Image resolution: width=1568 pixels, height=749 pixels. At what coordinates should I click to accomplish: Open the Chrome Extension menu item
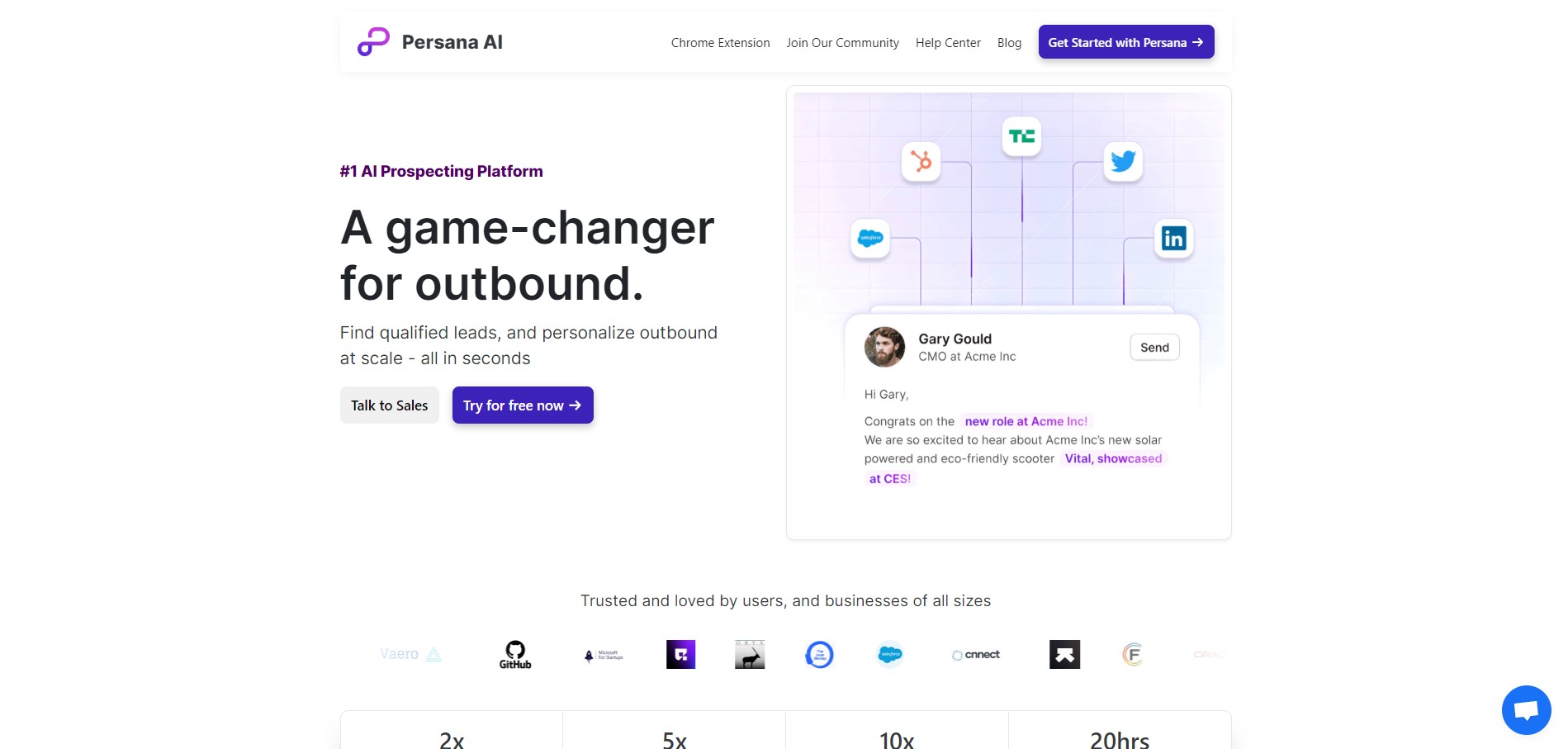click(x=720, y=42)
